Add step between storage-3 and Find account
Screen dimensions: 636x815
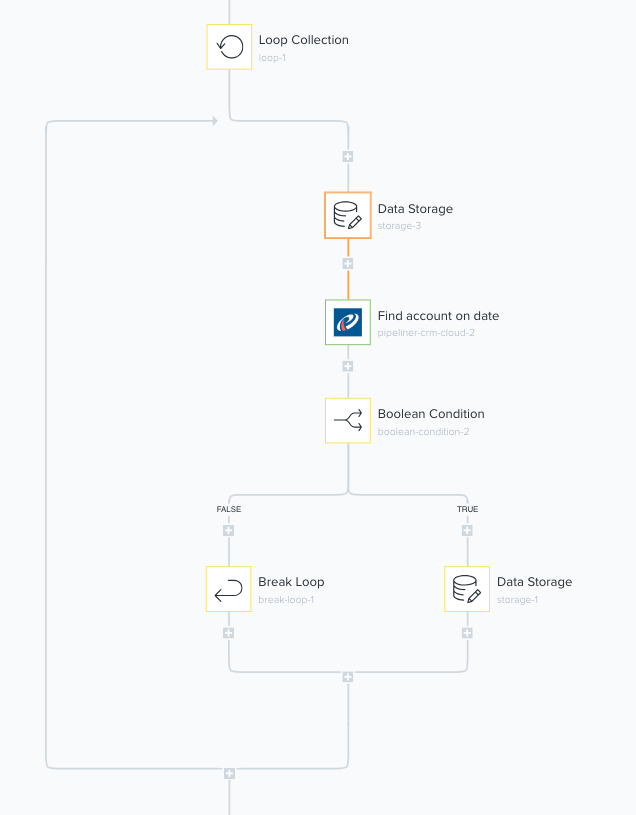coord(348,264)
